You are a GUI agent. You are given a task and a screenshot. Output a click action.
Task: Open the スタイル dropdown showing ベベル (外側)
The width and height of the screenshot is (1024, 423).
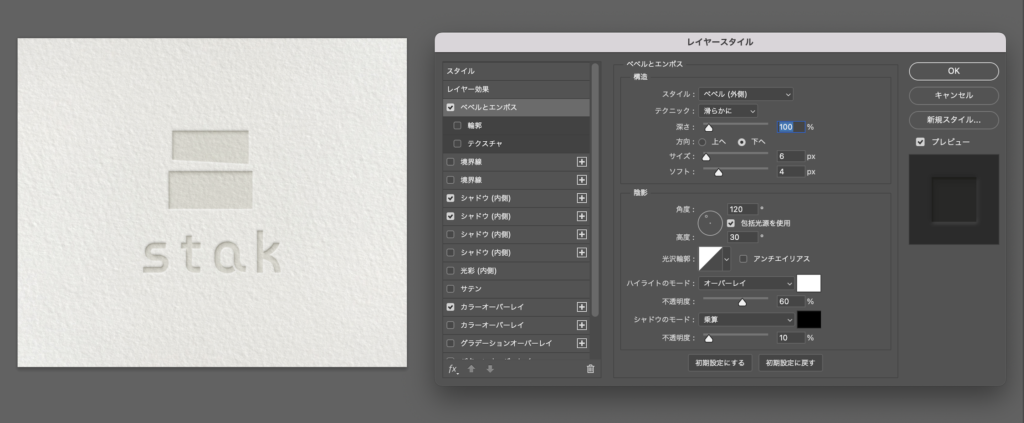746,94
